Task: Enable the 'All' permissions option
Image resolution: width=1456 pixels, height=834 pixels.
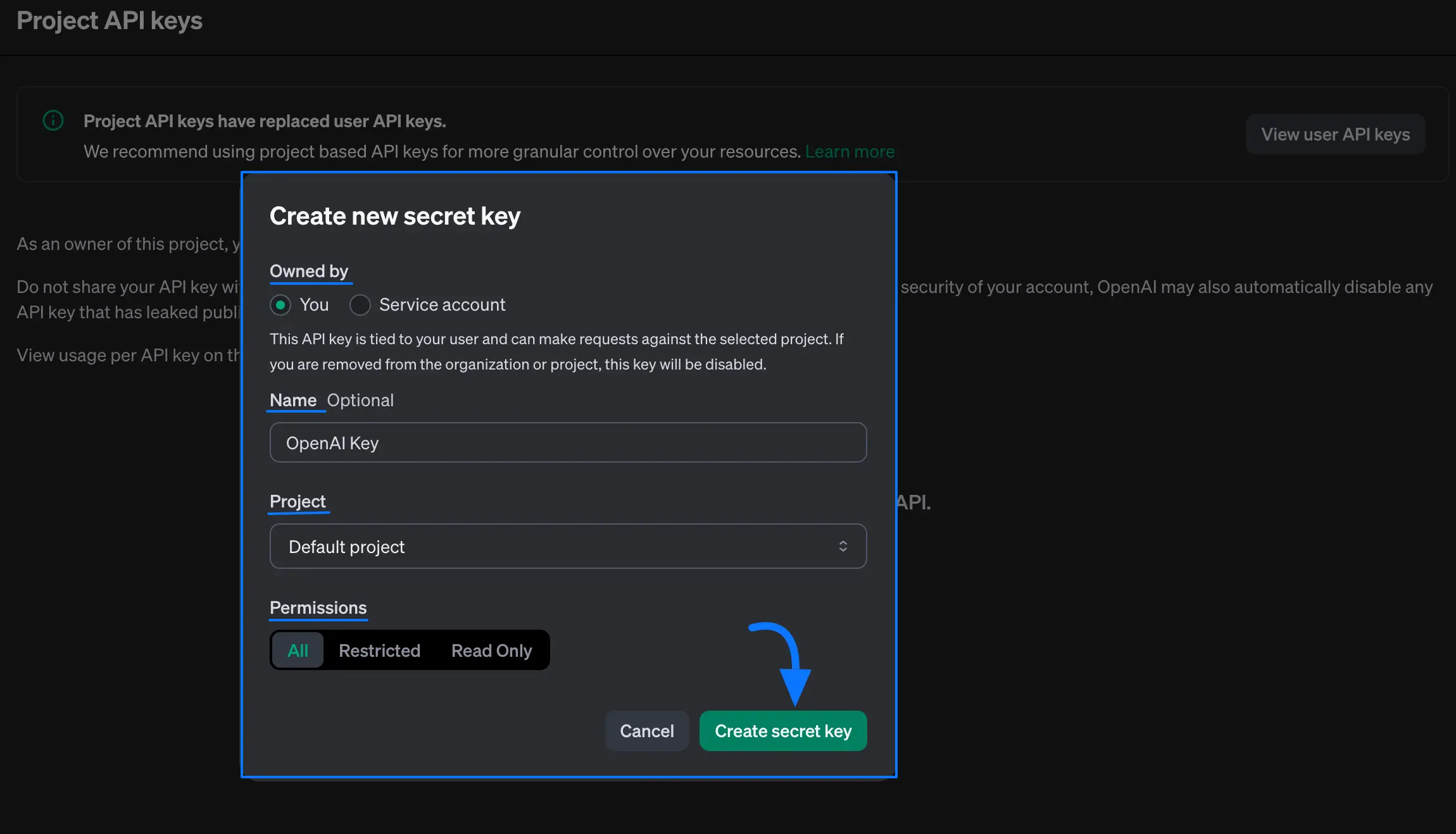Action: pos(298,650)
